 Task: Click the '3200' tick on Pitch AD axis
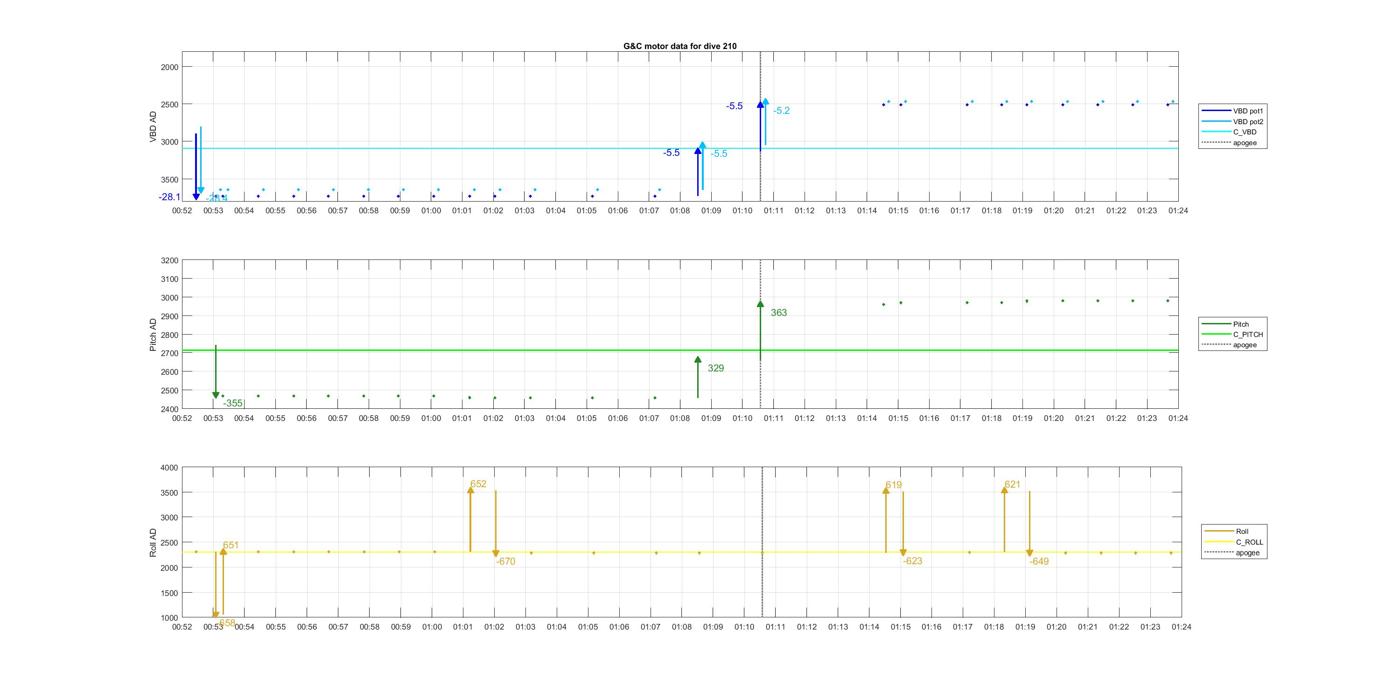[x=169, y=261]
